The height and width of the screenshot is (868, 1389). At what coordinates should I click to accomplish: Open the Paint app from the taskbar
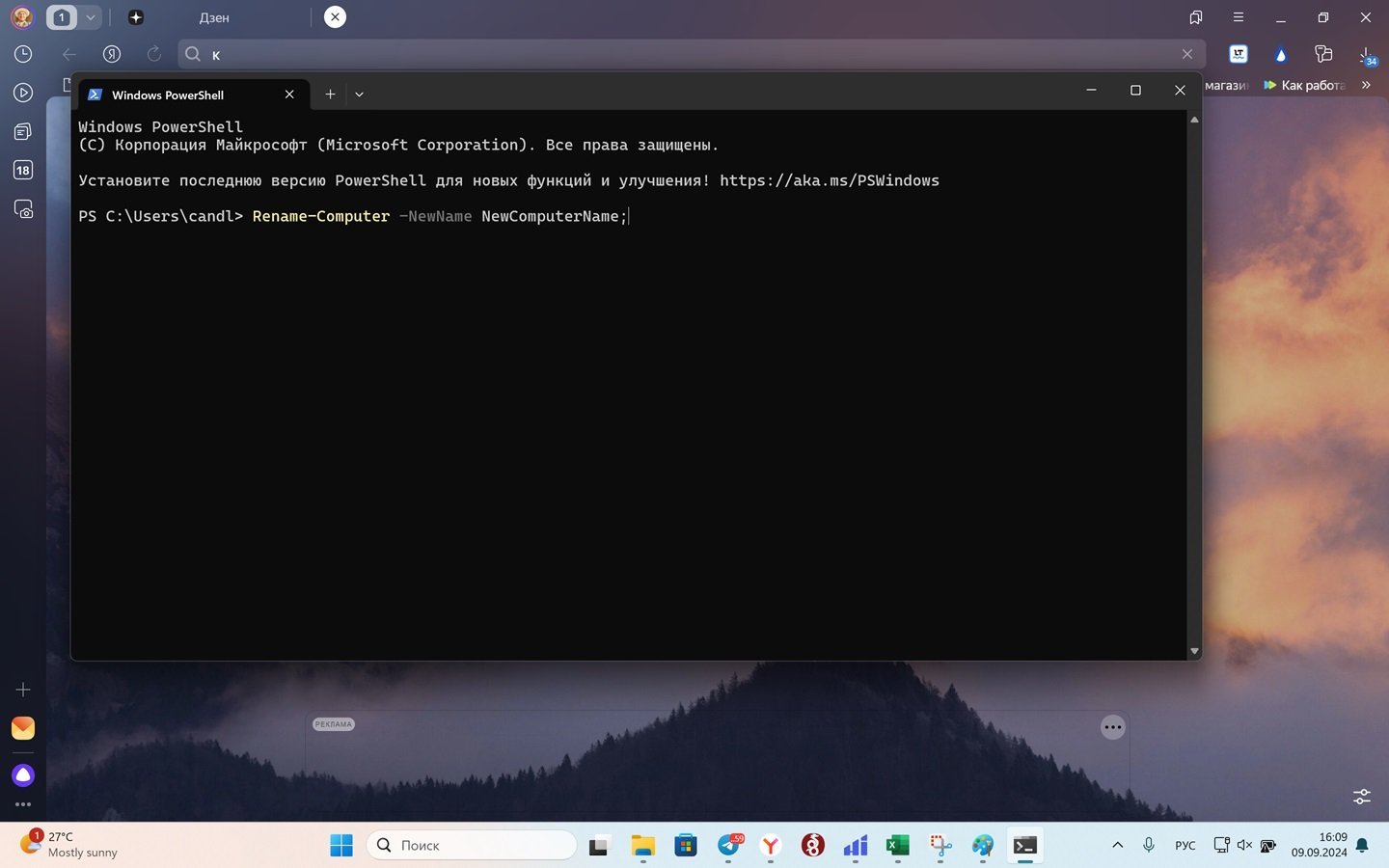click(x=983, y=846)
